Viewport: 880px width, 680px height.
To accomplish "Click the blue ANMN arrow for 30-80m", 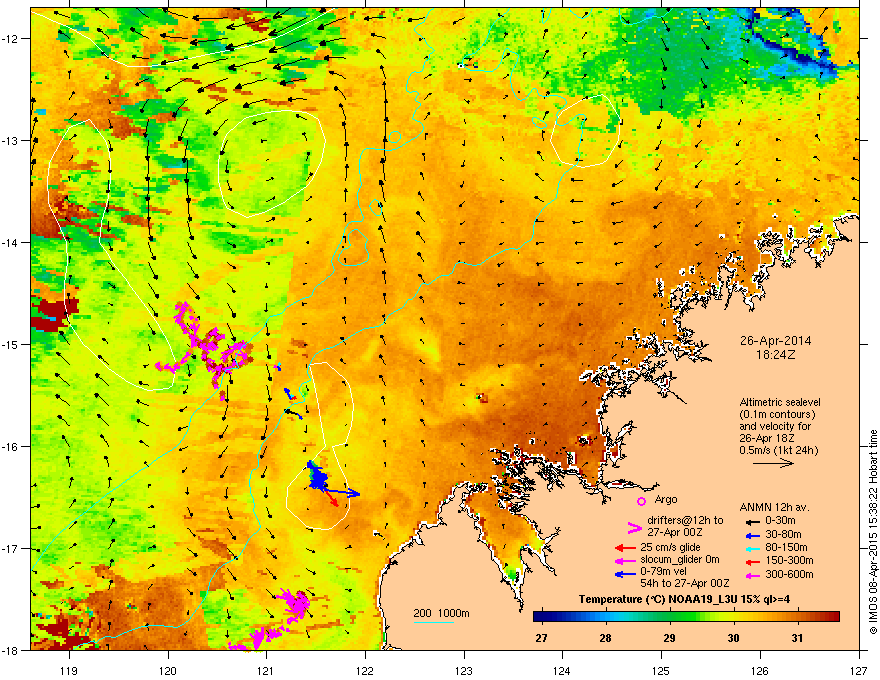I will [753, 535].
